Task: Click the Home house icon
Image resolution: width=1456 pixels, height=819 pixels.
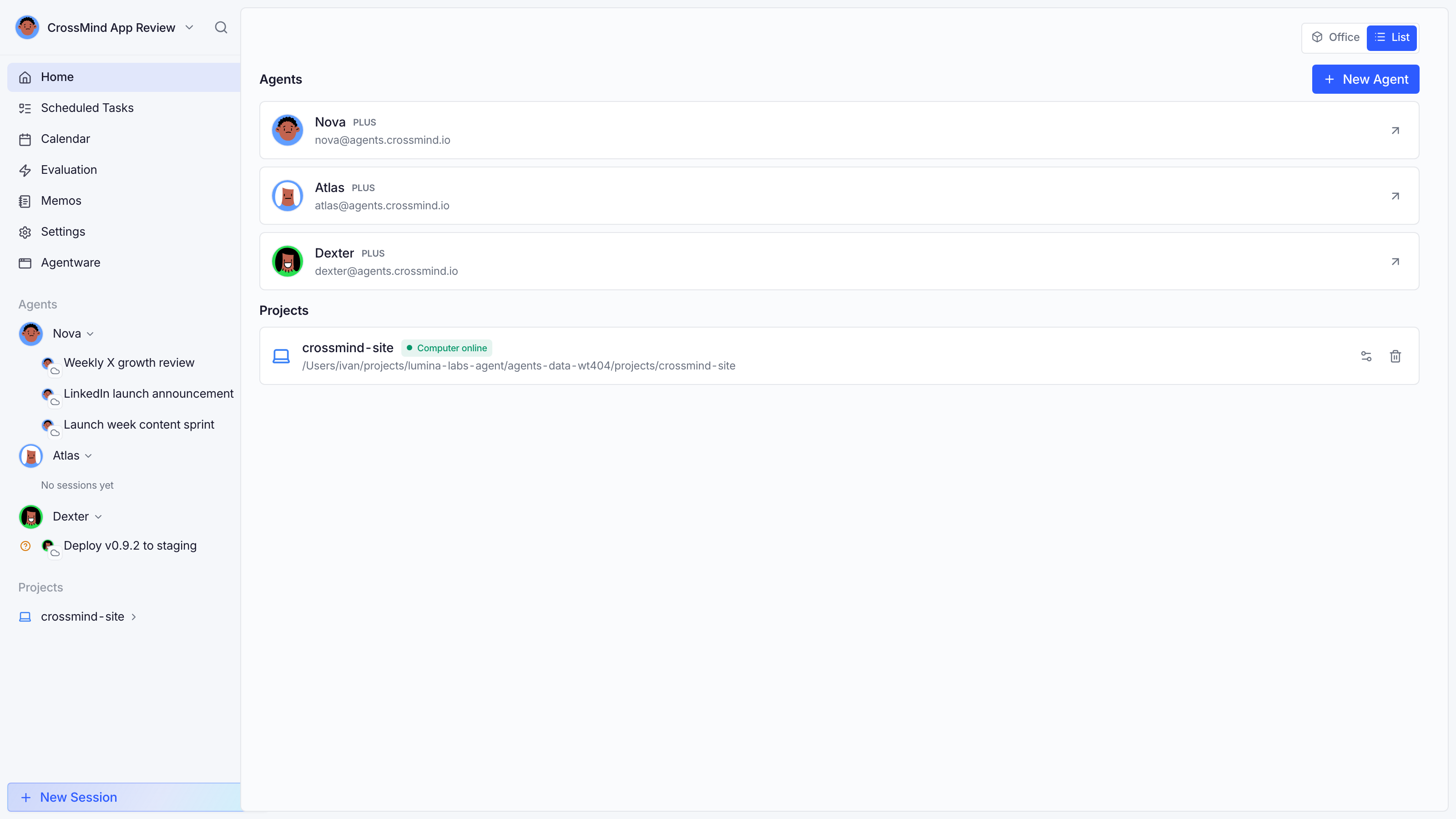Action: click(25, 77)
